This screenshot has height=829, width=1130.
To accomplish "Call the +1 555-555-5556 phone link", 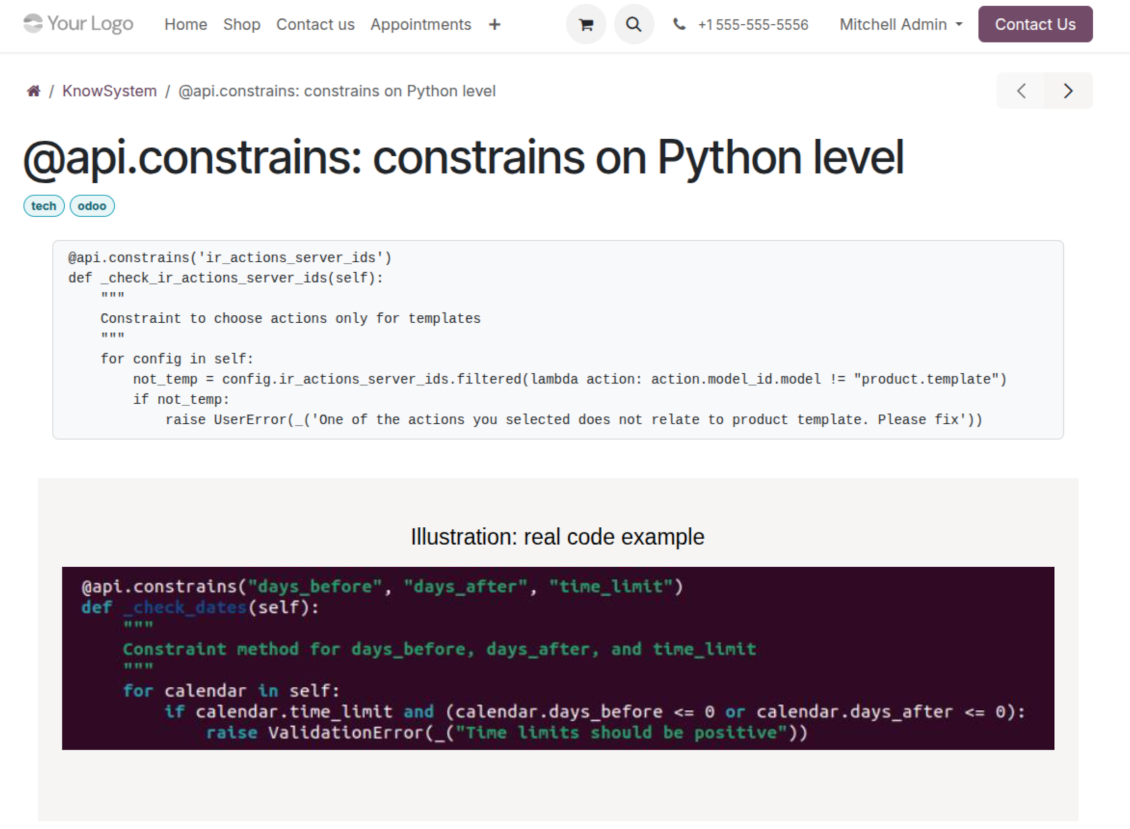I will pyautogui.click(x=753, y=24).
